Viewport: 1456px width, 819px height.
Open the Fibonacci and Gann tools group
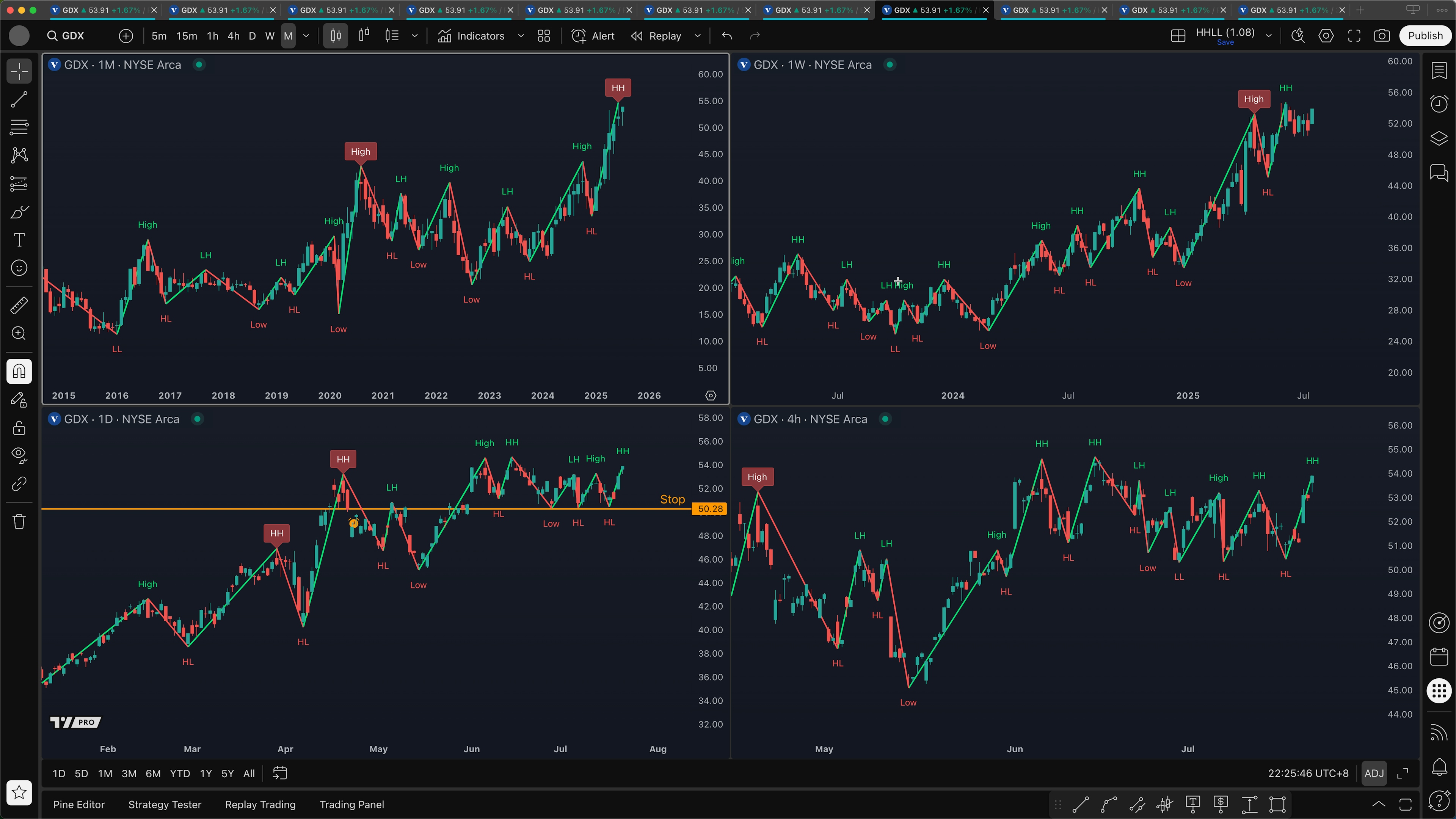19,127
